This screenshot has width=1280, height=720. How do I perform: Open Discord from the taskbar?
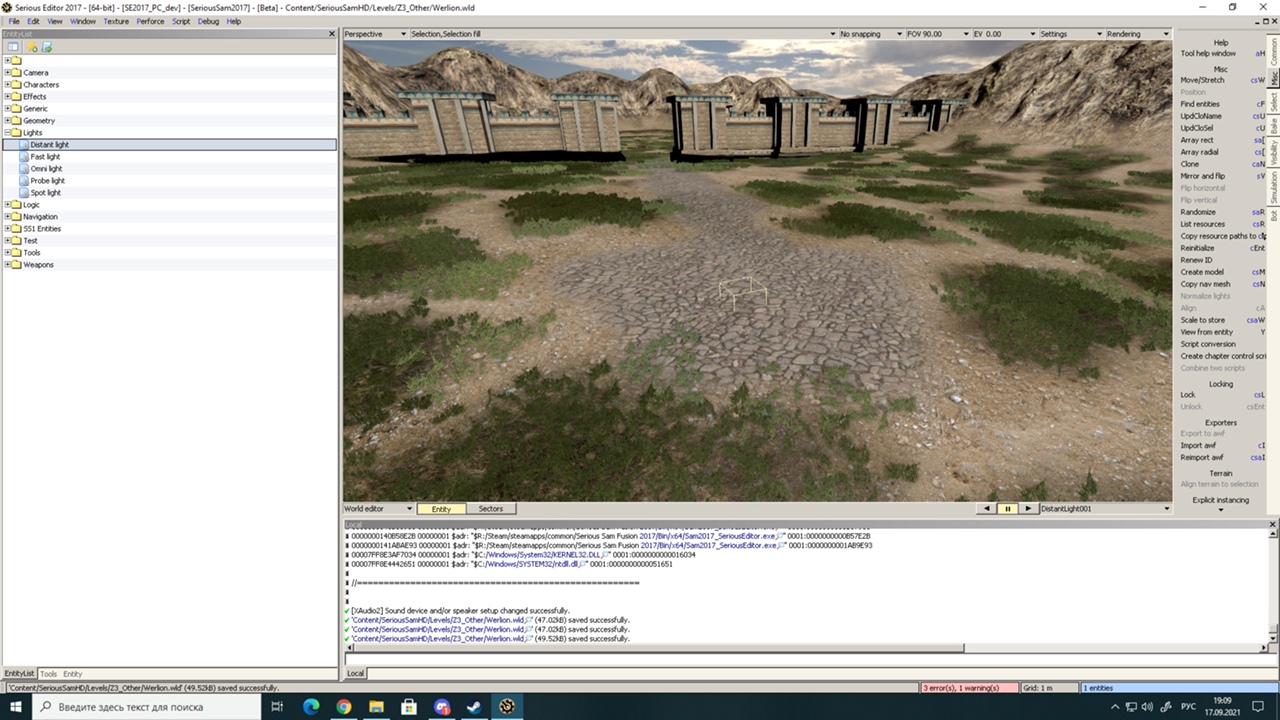point(442,707)
